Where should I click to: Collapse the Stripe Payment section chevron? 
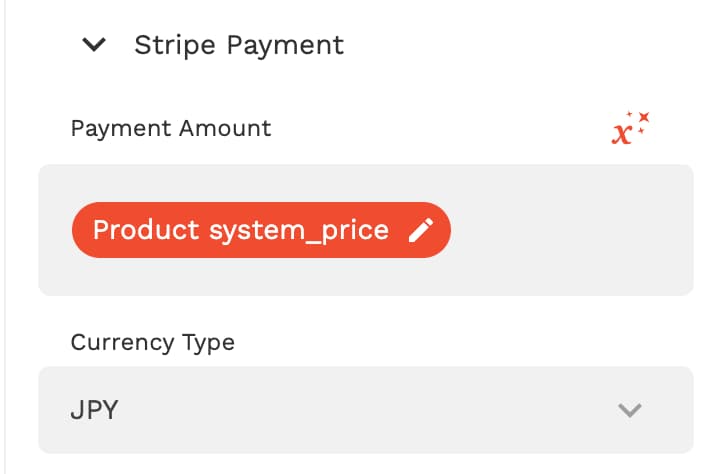(94, 45)
